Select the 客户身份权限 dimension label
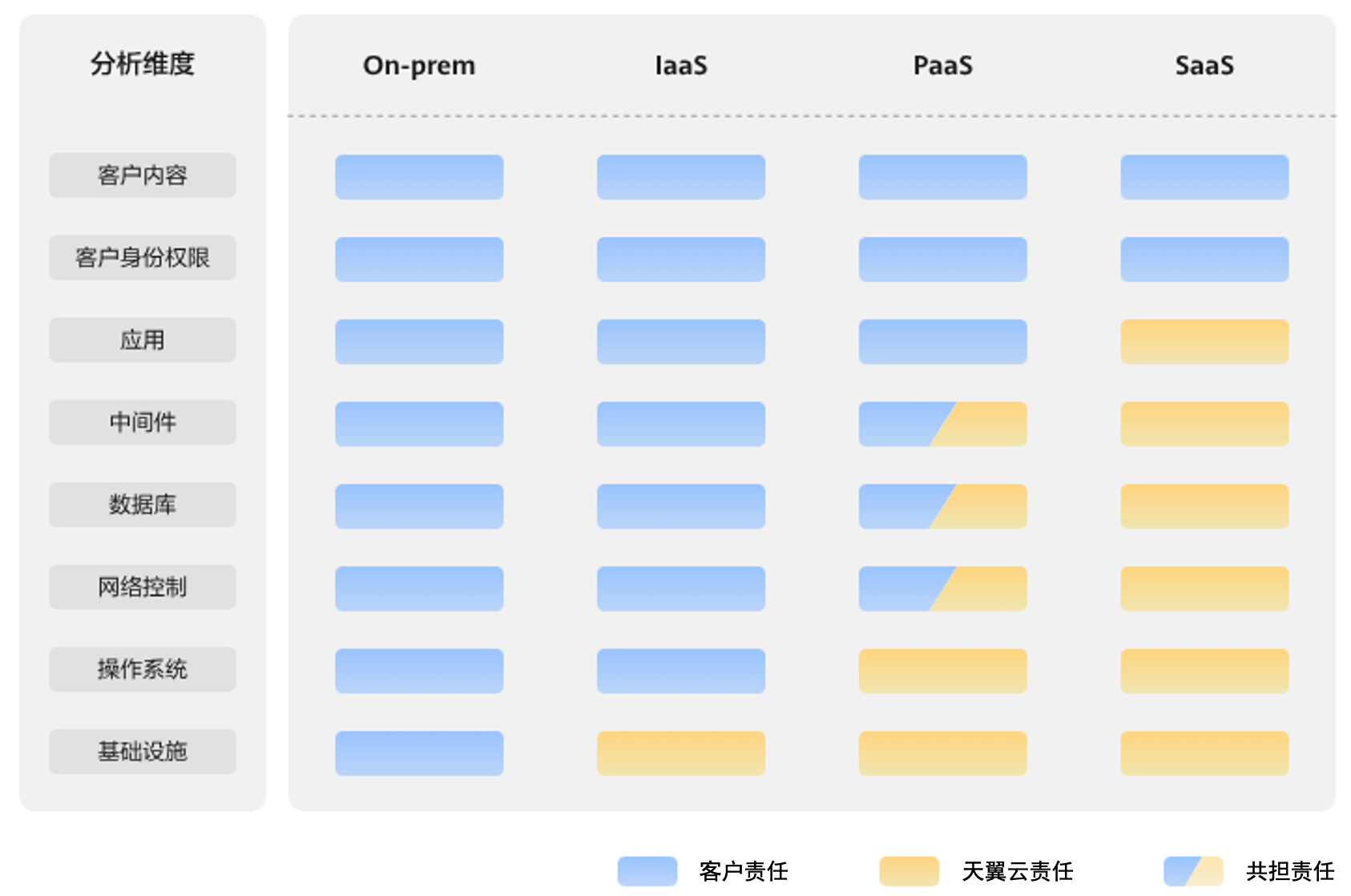This screenshot has width=1351, height=896. click(x=143, y=258)
